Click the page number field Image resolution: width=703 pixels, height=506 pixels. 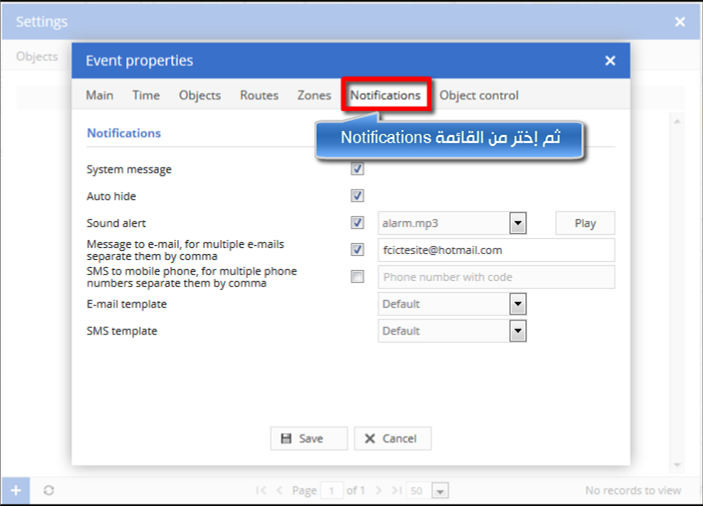(x=332, y=491)
